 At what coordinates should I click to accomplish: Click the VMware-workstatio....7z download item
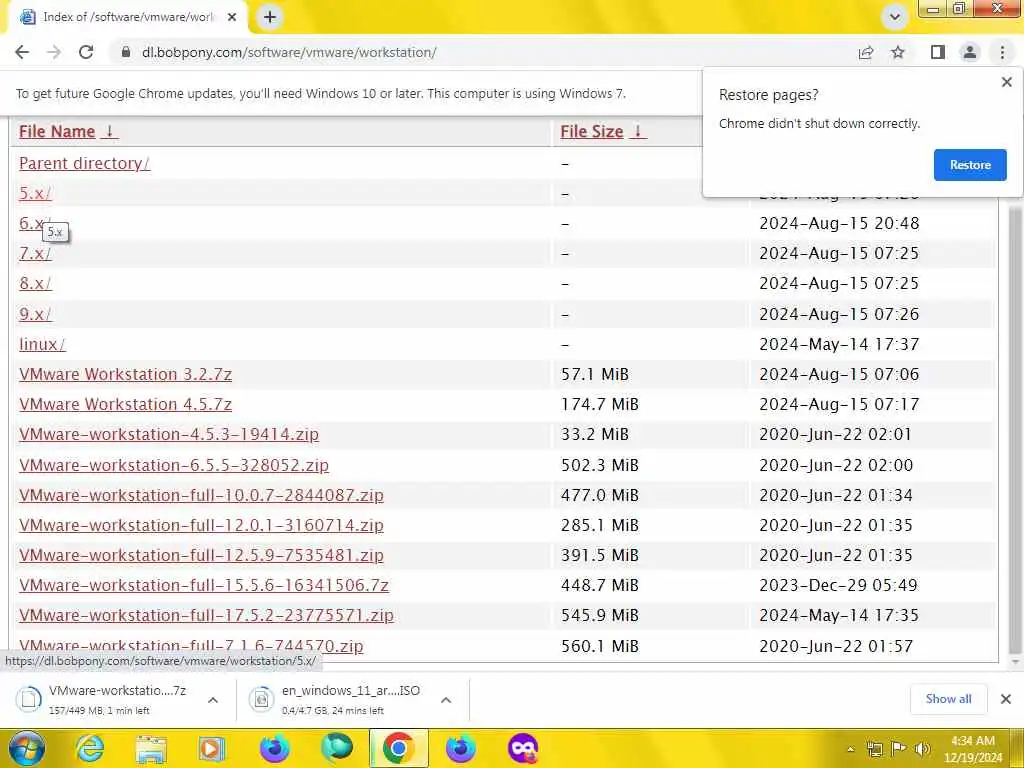point(104,699)
